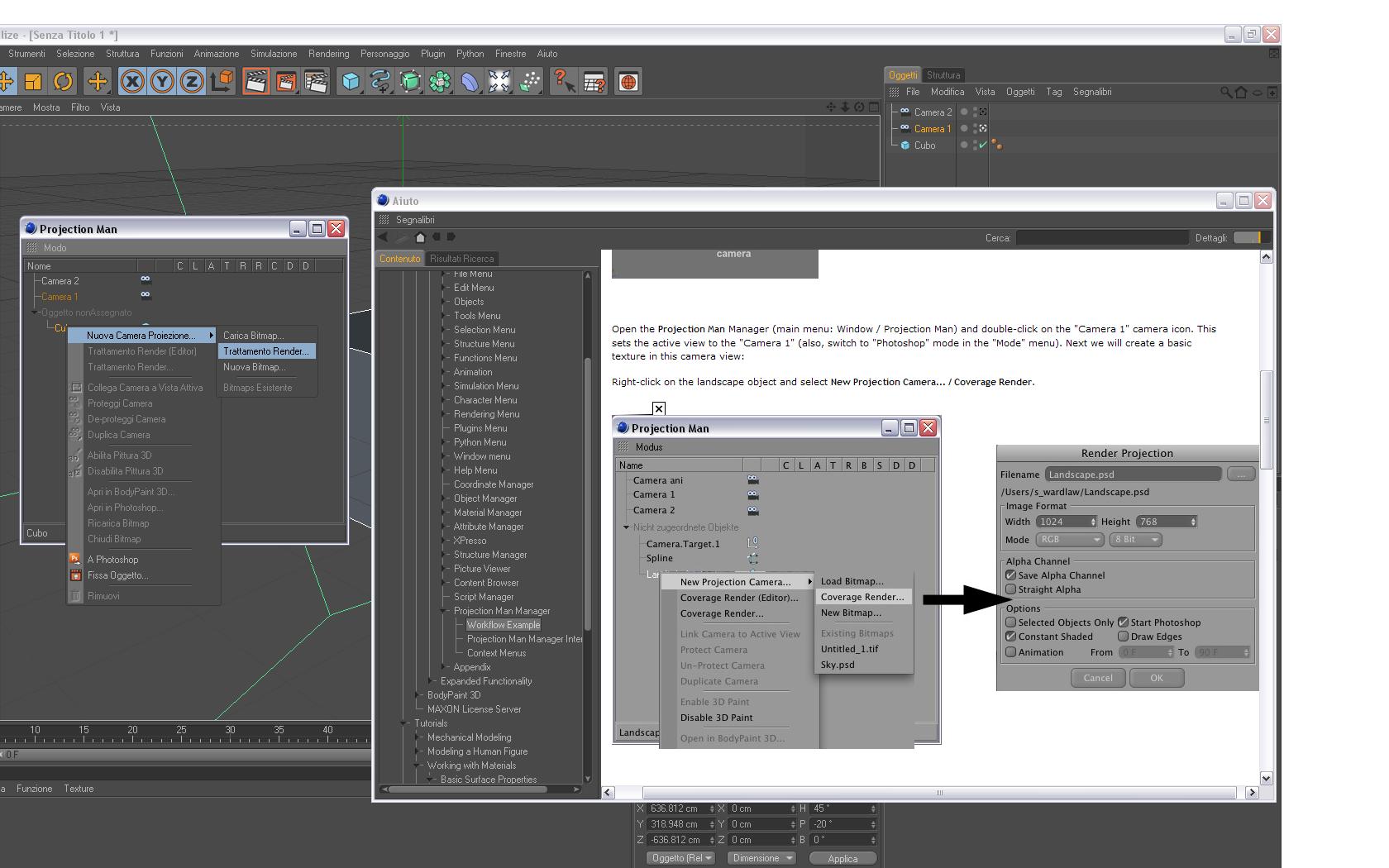Screen dimensions: 1389x868
Task: Click the help tree vertical scrollbar
Action: (588, 496)
